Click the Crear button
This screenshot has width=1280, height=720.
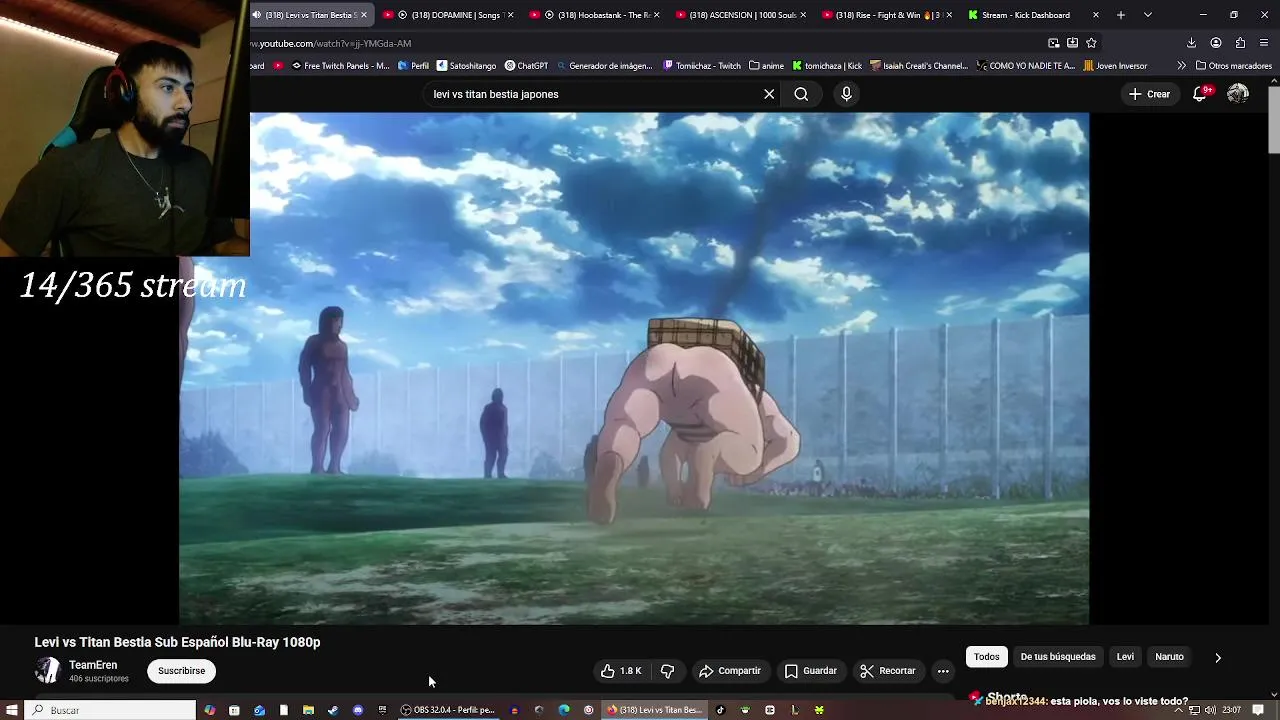click(1149, 94)
